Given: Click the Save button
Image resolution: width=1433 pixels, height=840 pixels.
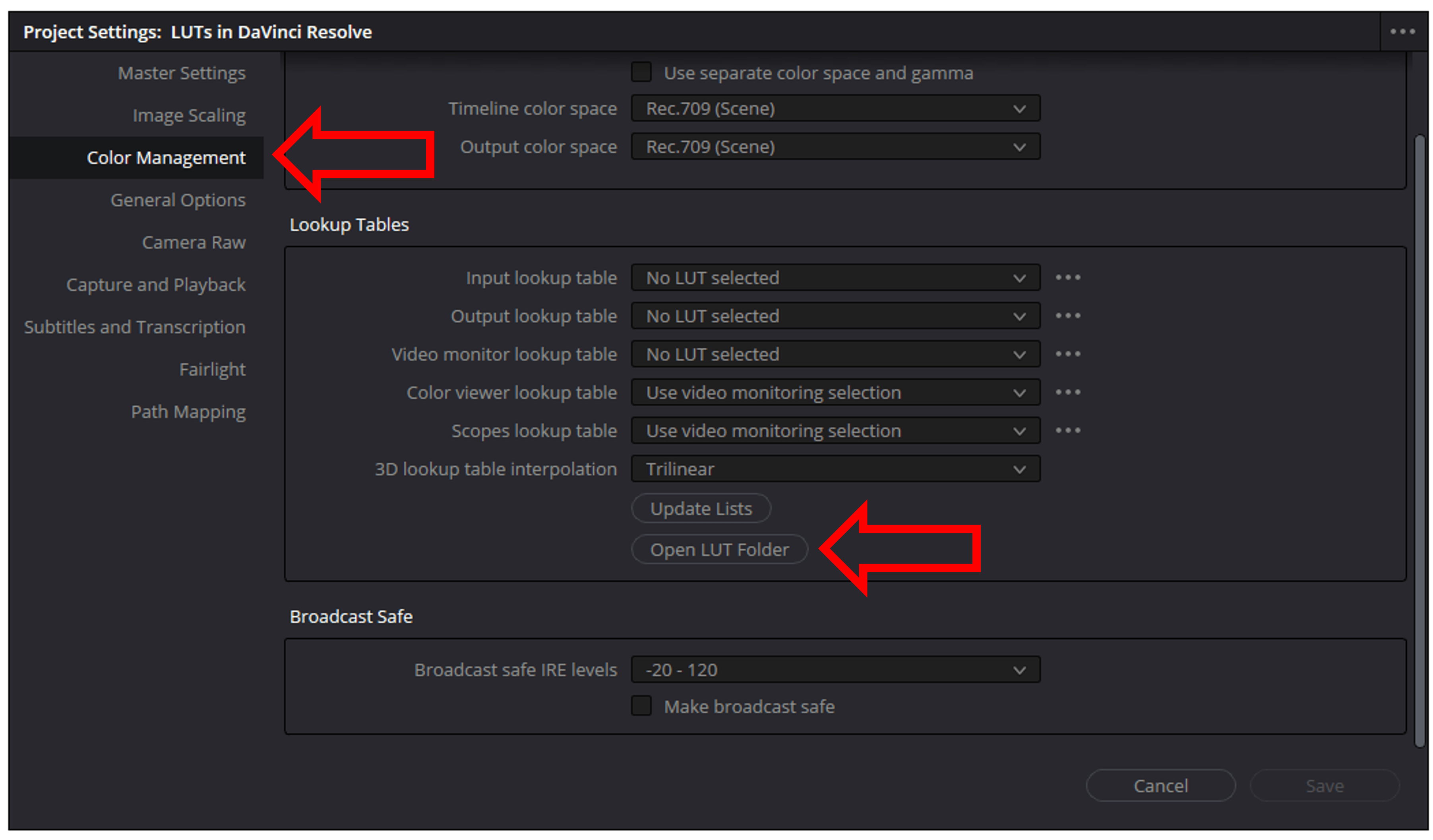Looking at the screenshot, I should (x=1325, y=786).
